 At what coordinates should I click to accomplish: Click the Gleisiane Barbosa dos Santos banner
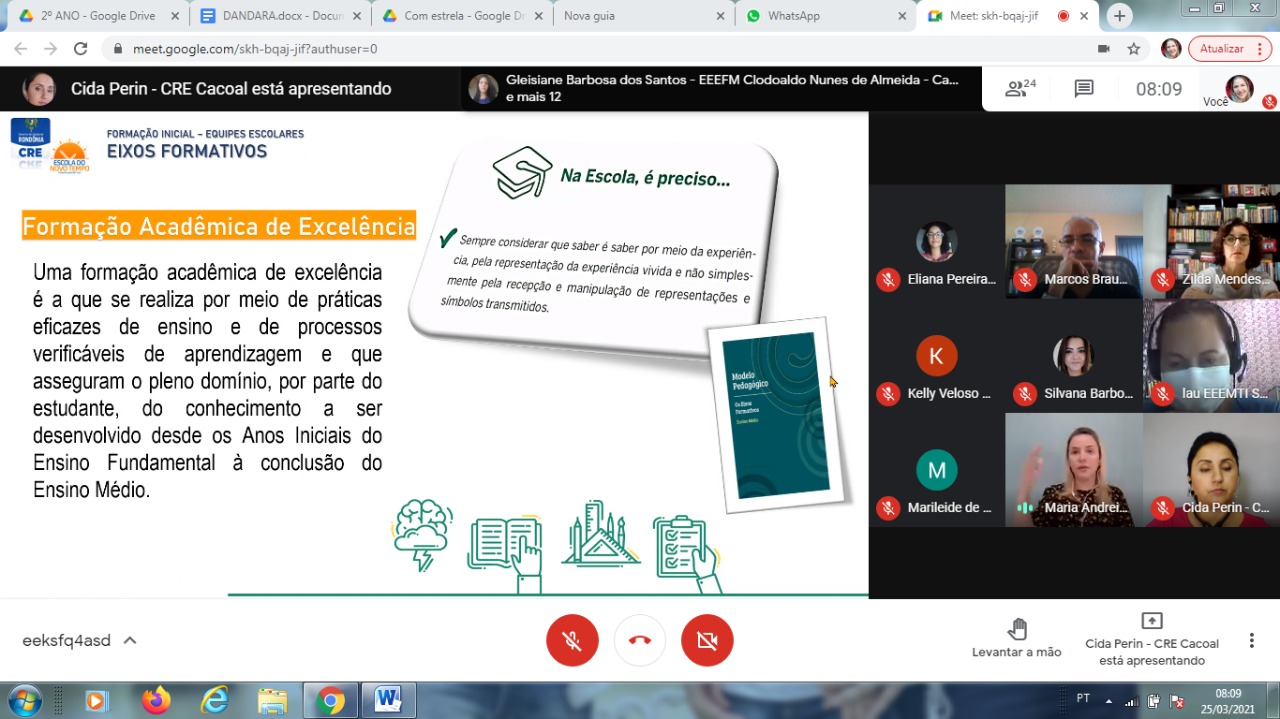point(722,89)
